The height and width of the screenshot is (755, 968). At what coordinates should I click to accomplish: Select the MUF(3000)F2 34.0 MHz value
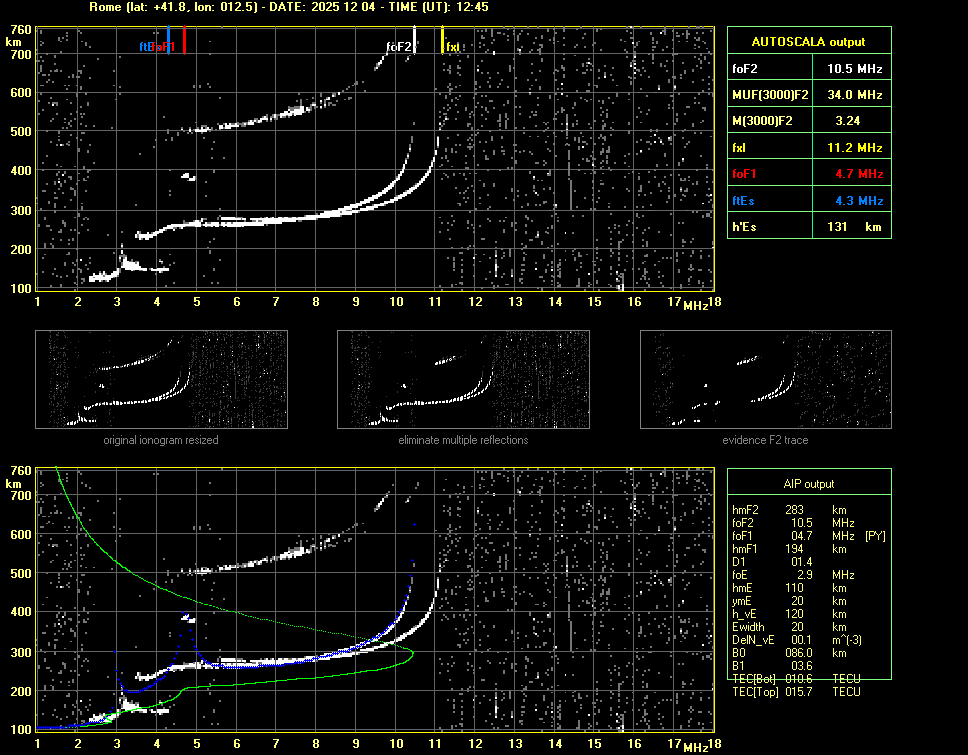pos(854,95)
